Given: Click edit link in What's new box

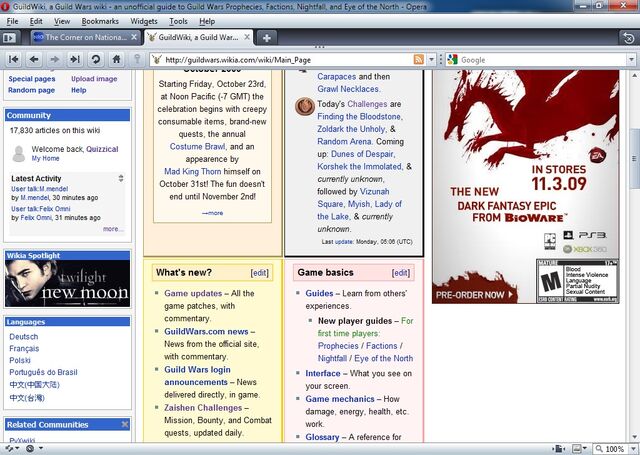Looking at the screenshot, I should click(x=260, y=273).
